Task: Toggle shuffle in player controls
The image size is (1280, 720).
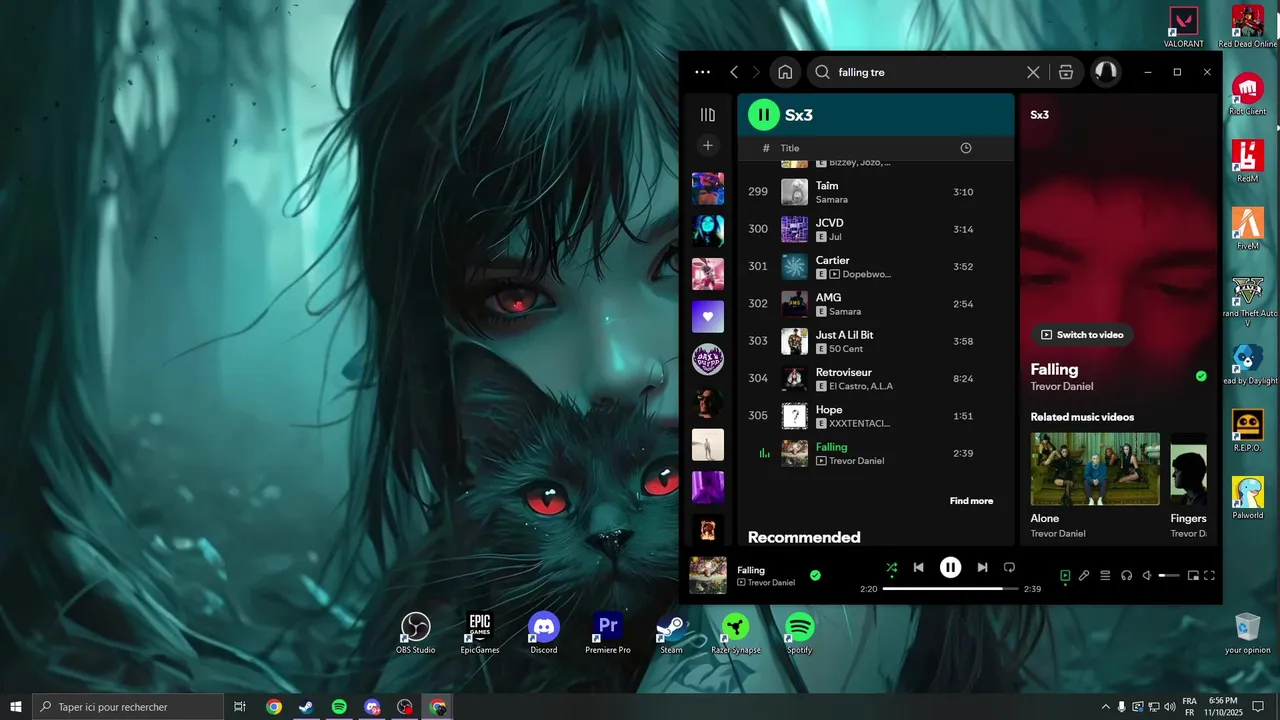Action: 891,567
